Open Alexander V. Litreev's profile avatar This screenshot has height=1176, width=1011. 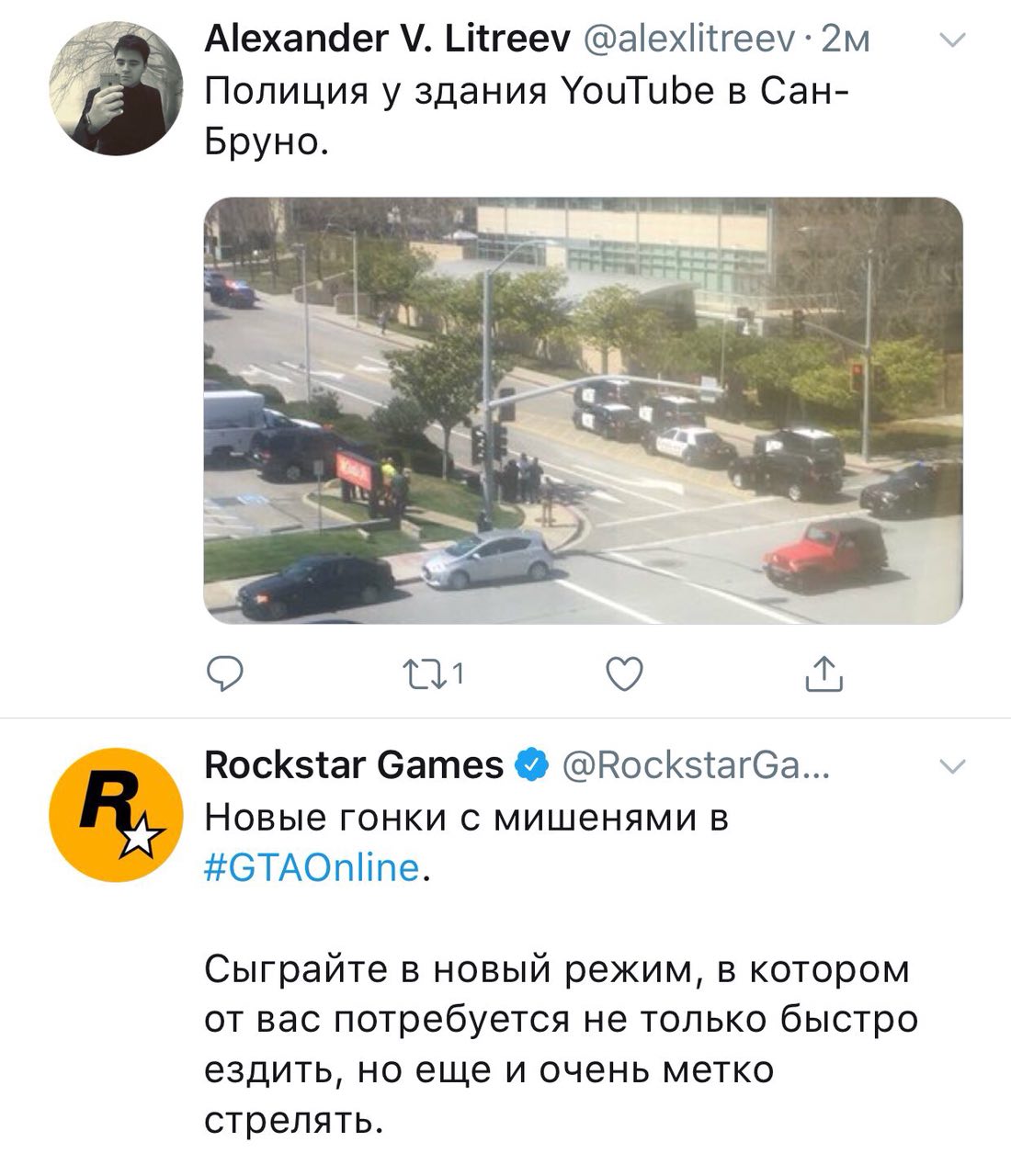point(115,88)
